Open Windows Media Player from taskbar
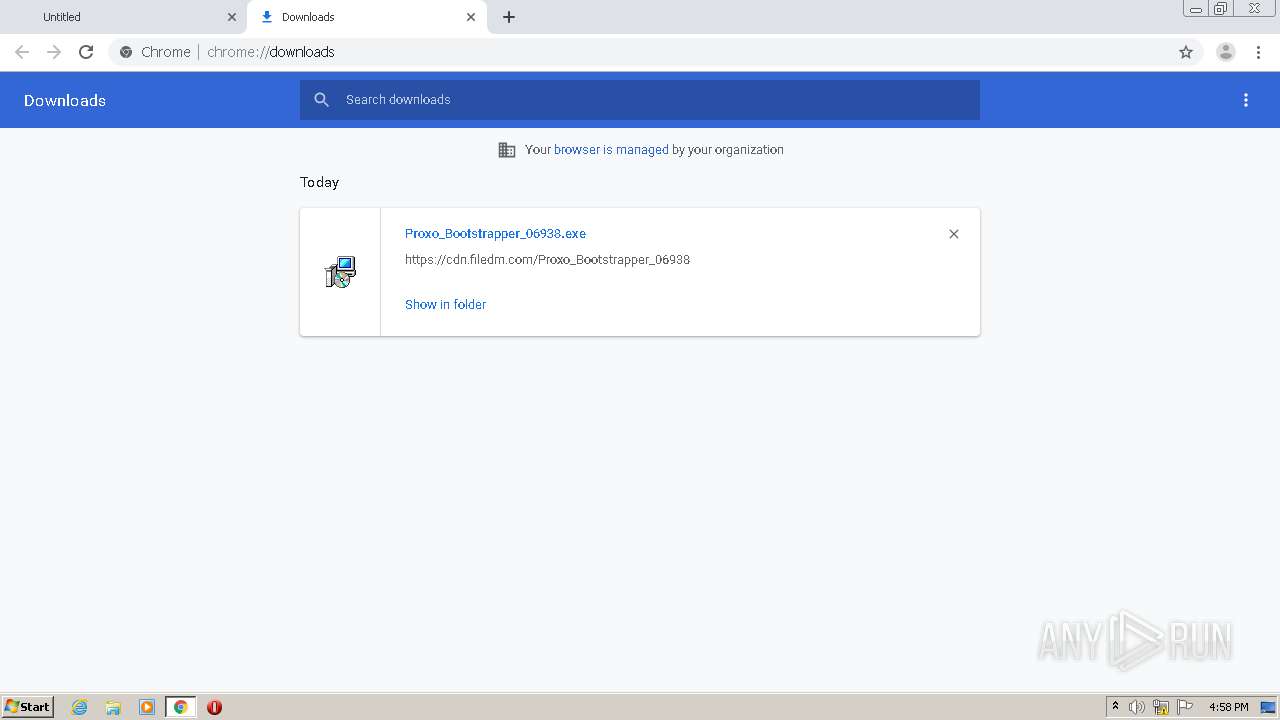 click(147, 707)
